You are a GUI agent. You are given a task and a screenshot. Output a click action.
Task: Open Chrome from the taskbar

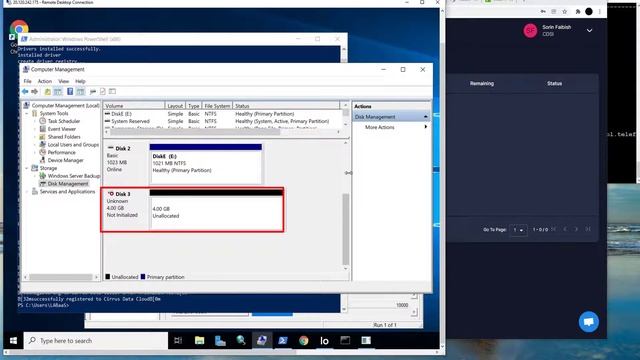tap(303, 340)
